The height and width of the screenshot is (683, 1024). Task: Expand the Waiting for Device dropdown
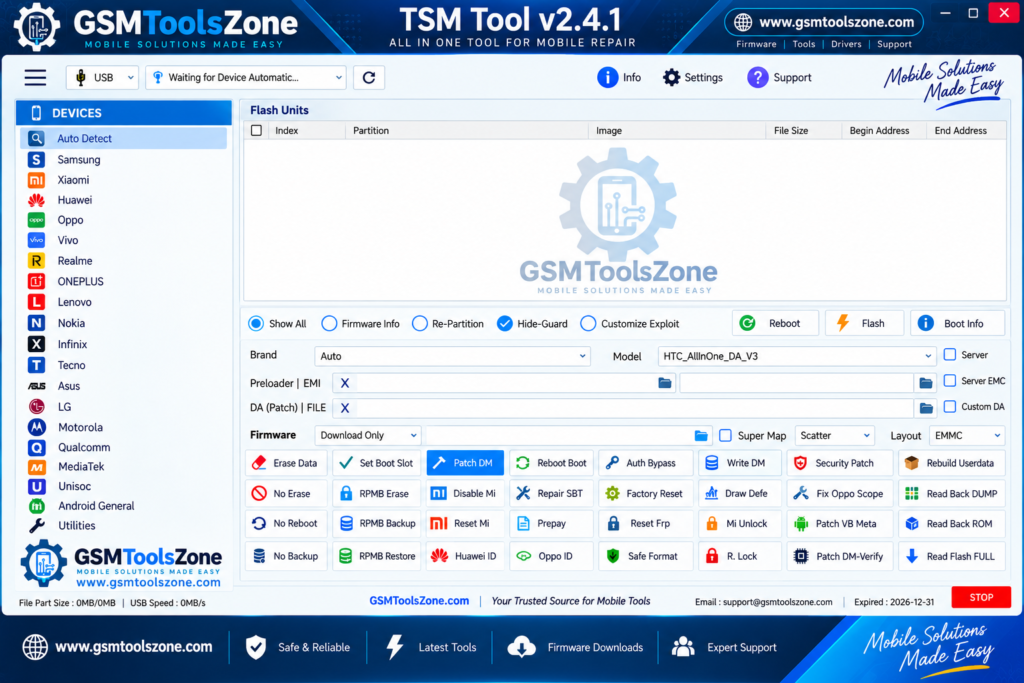[246, 78]
